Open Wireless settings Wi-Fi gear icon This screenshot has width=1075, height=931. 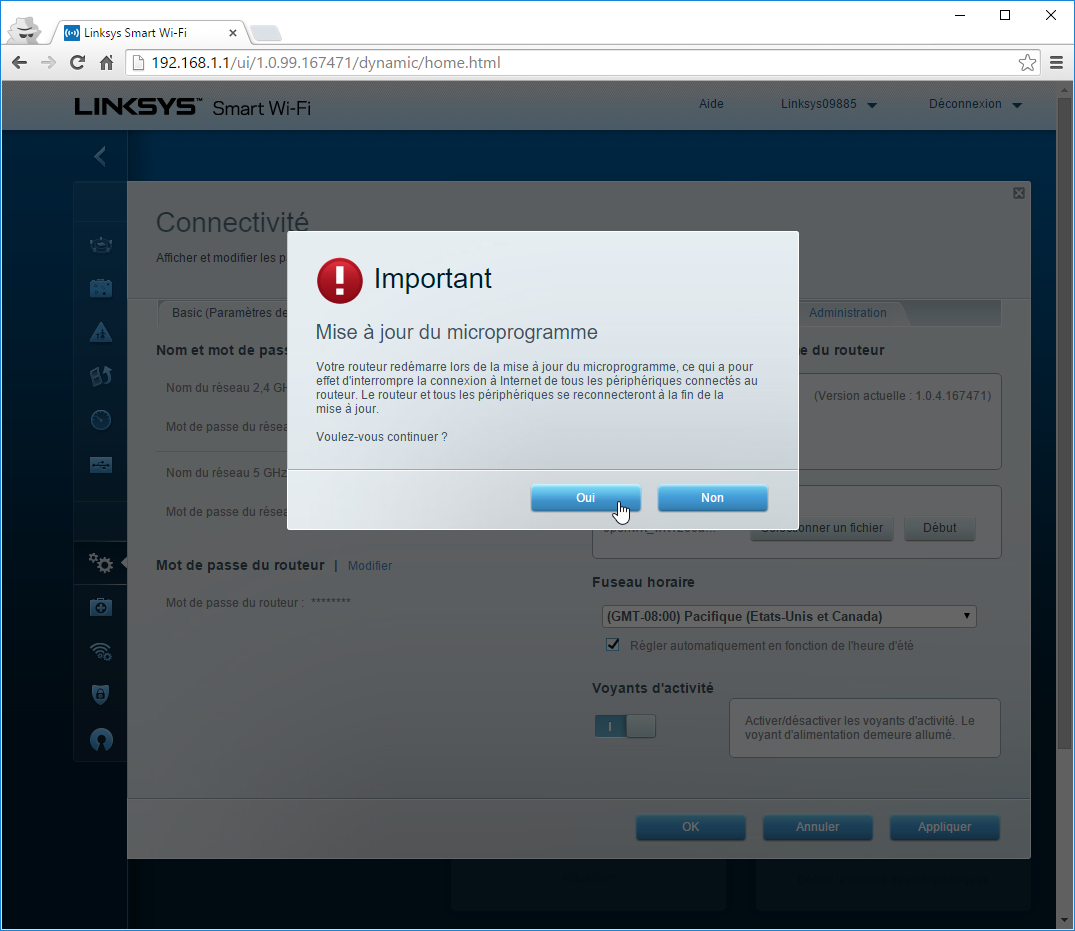click(101, 651)
